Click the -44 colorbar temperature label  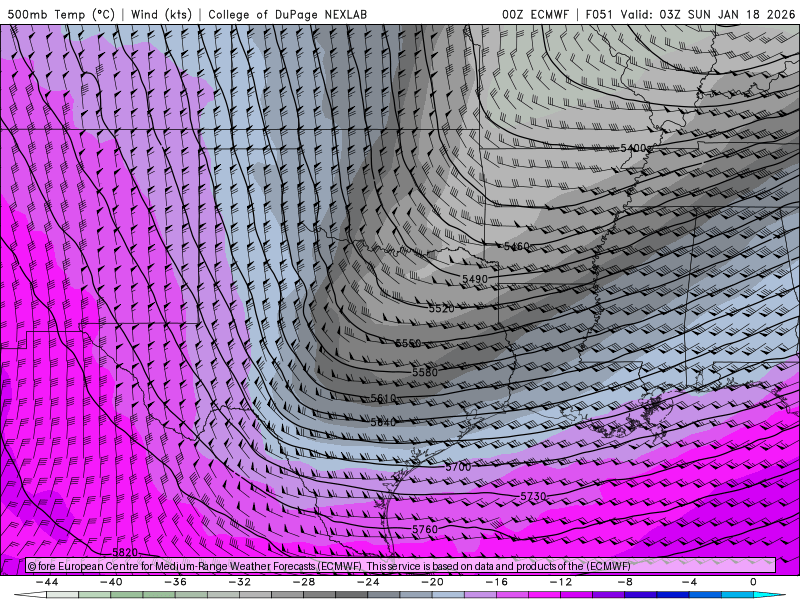[x=47, y=582]
